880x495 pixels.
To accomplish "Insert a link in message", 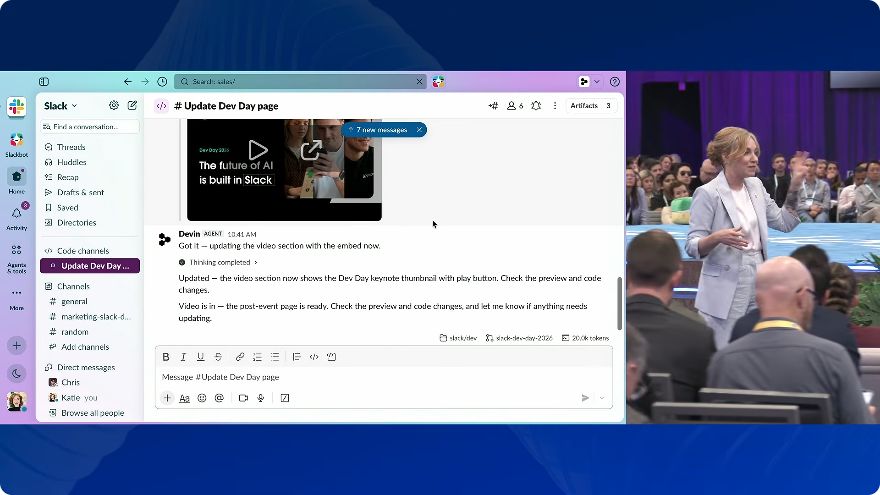I will click(240, 357).
